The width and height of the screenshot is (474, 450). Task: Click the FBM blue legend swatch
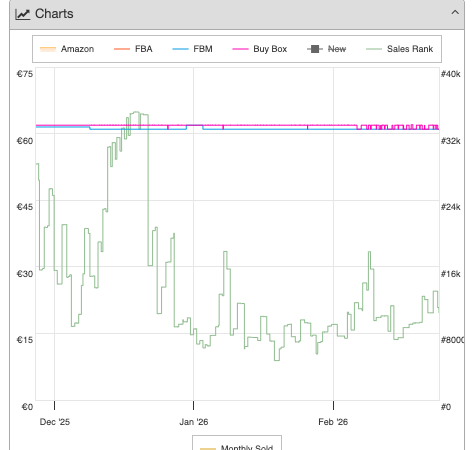(180, 49)
